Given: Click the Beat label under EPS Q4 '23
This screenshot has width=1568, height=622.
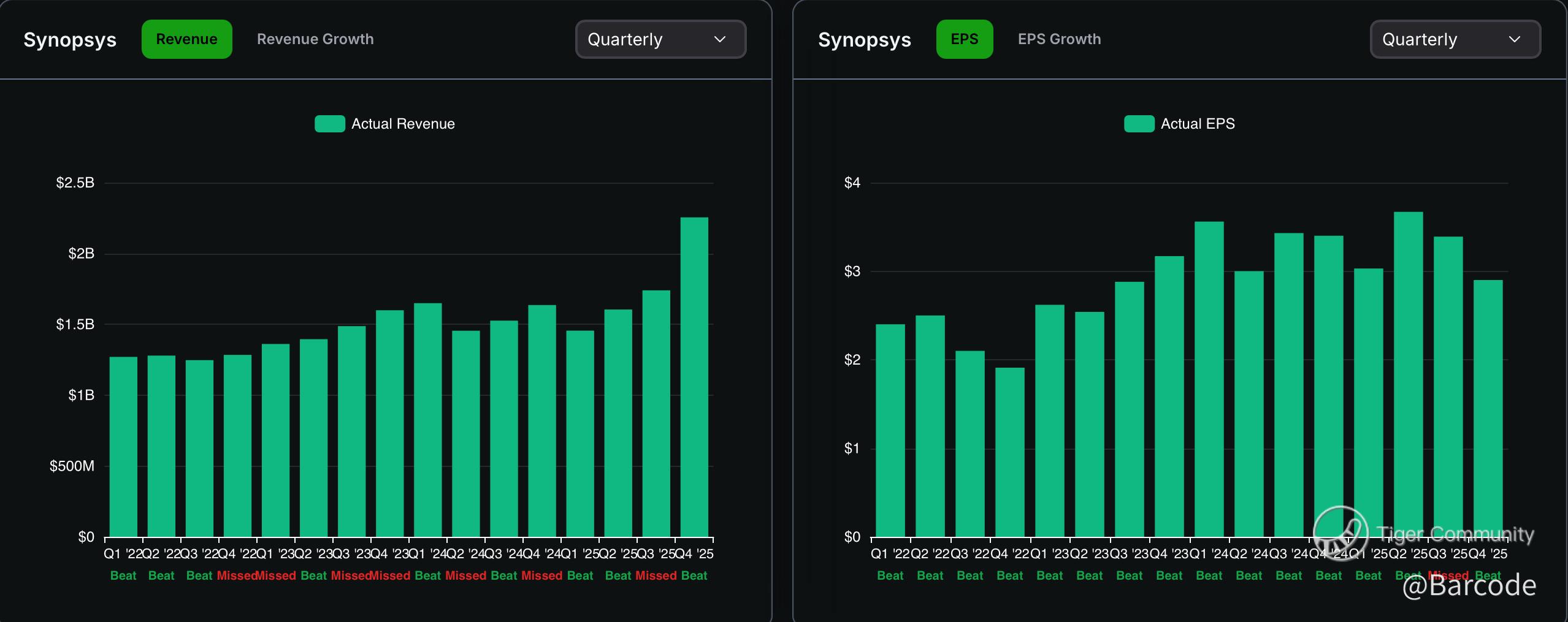Looking at the screenshot, I should 1169,576.
